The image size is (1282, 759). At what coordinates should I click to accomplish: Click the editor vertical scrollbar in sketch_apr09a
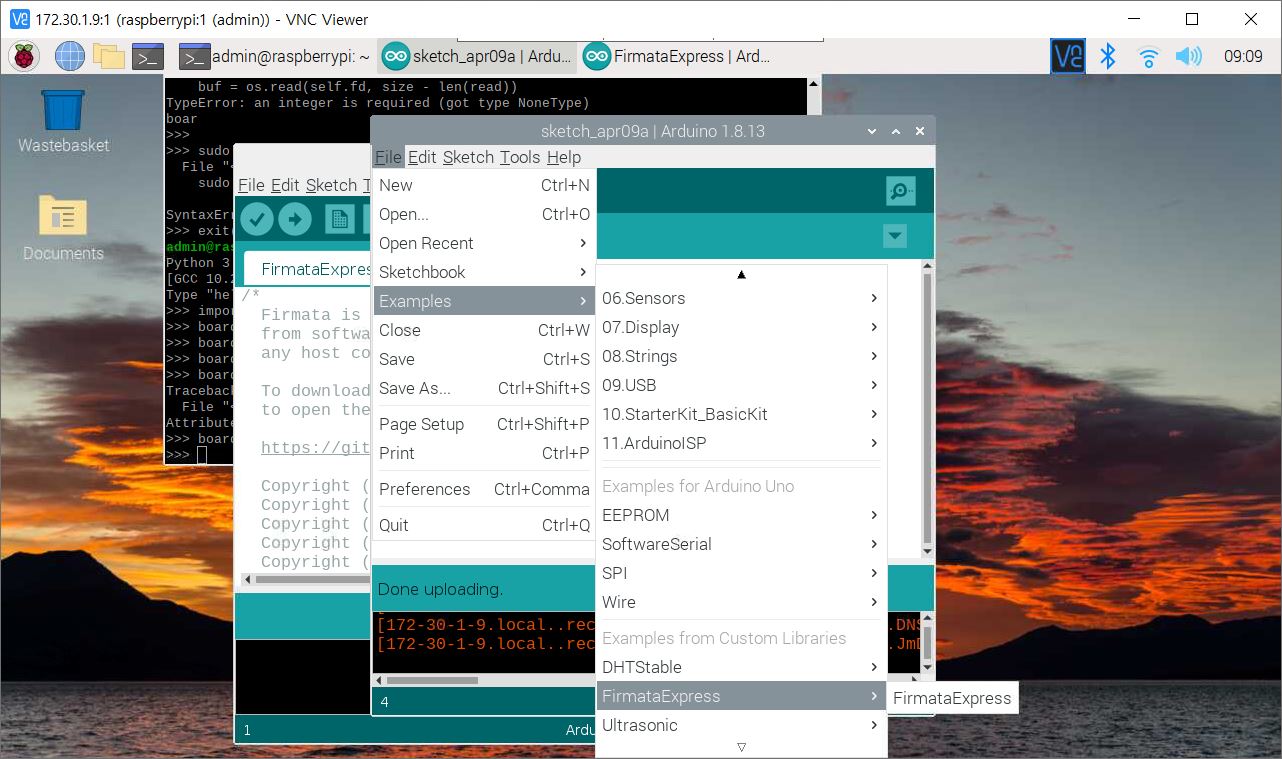[x=927, y=410]
